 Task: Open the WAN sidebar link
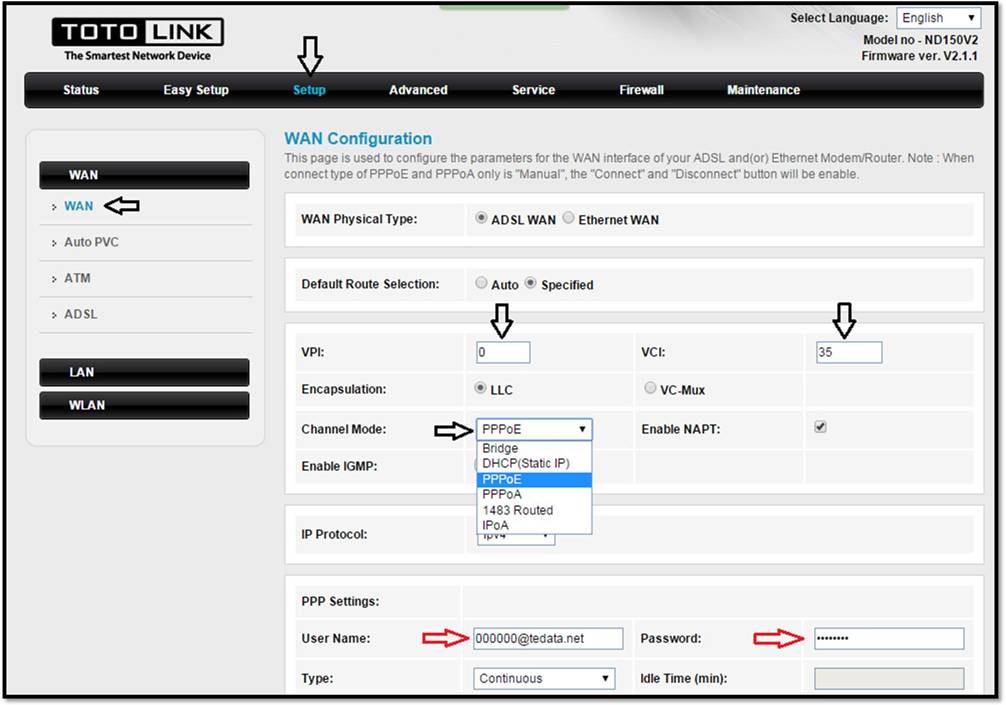78,206
